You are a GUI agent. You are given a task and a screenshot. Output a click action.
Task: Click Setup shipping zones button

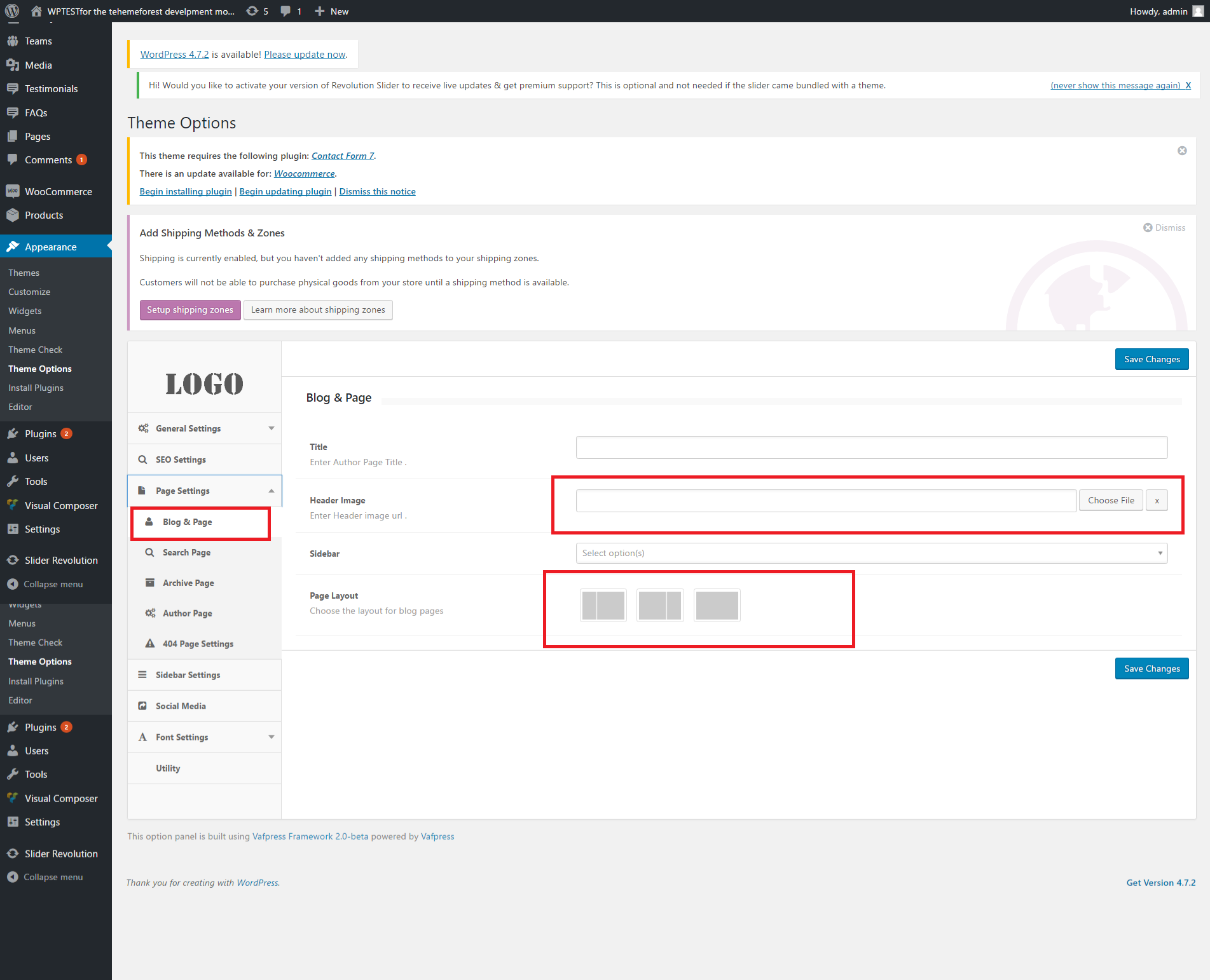190,310
